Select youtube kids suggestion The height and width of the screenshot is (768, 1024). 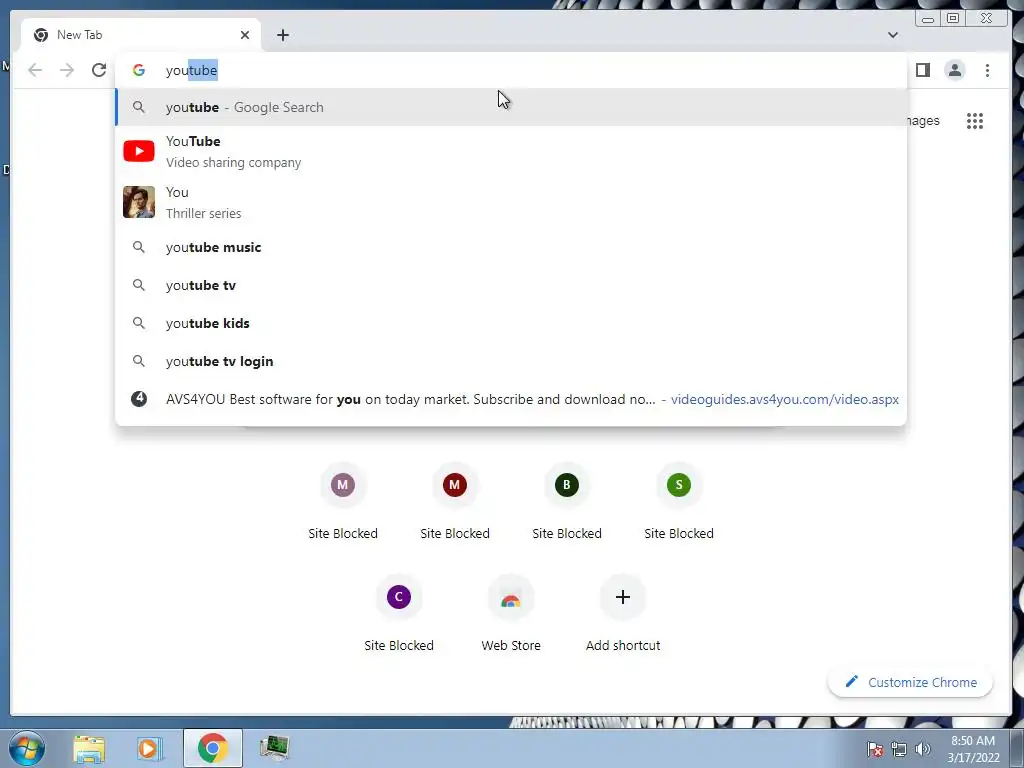coord(511,323)
